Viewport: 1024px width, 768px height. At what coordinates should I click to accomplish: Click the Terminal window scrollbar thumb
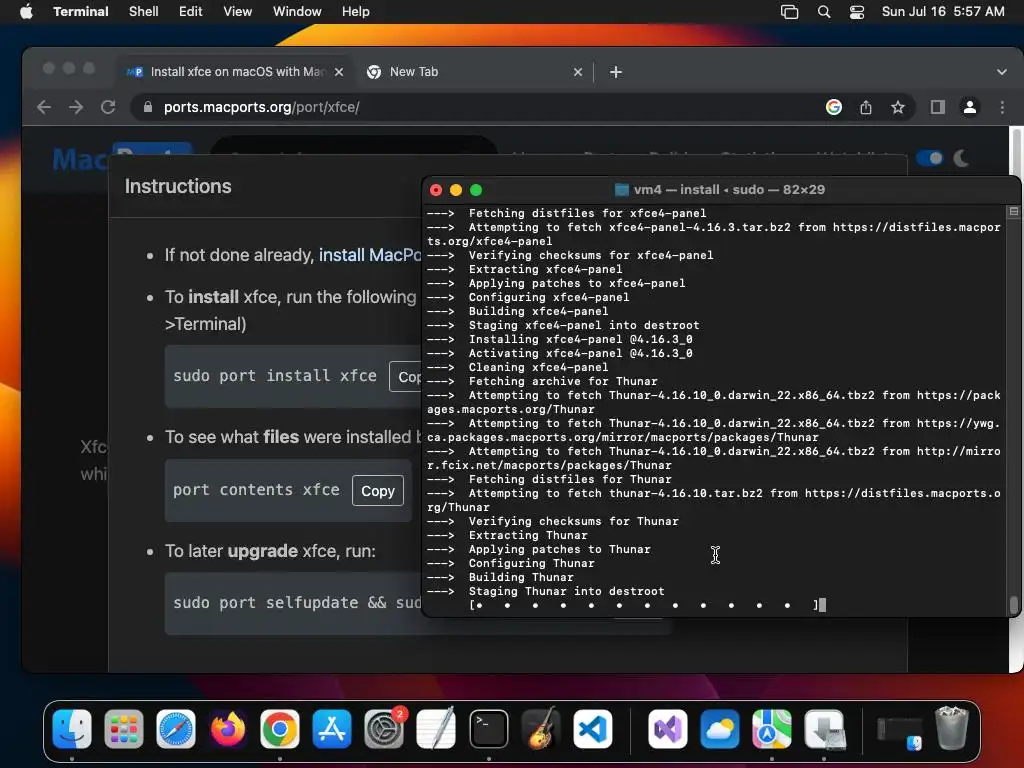click(x=1014, y=604)
